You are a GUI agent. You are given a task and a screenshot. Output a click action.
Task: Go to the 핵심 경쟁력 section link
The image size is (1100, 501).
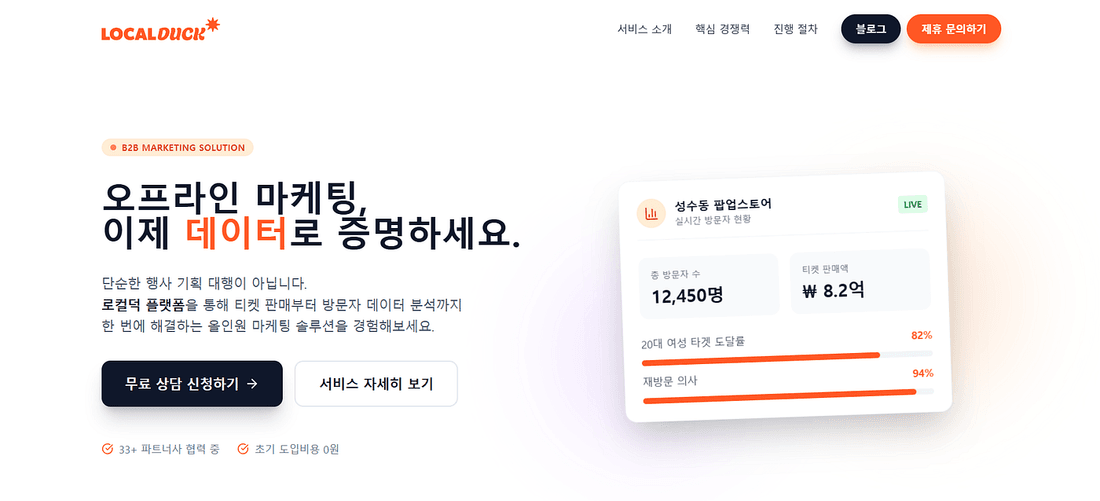point(723,29)
